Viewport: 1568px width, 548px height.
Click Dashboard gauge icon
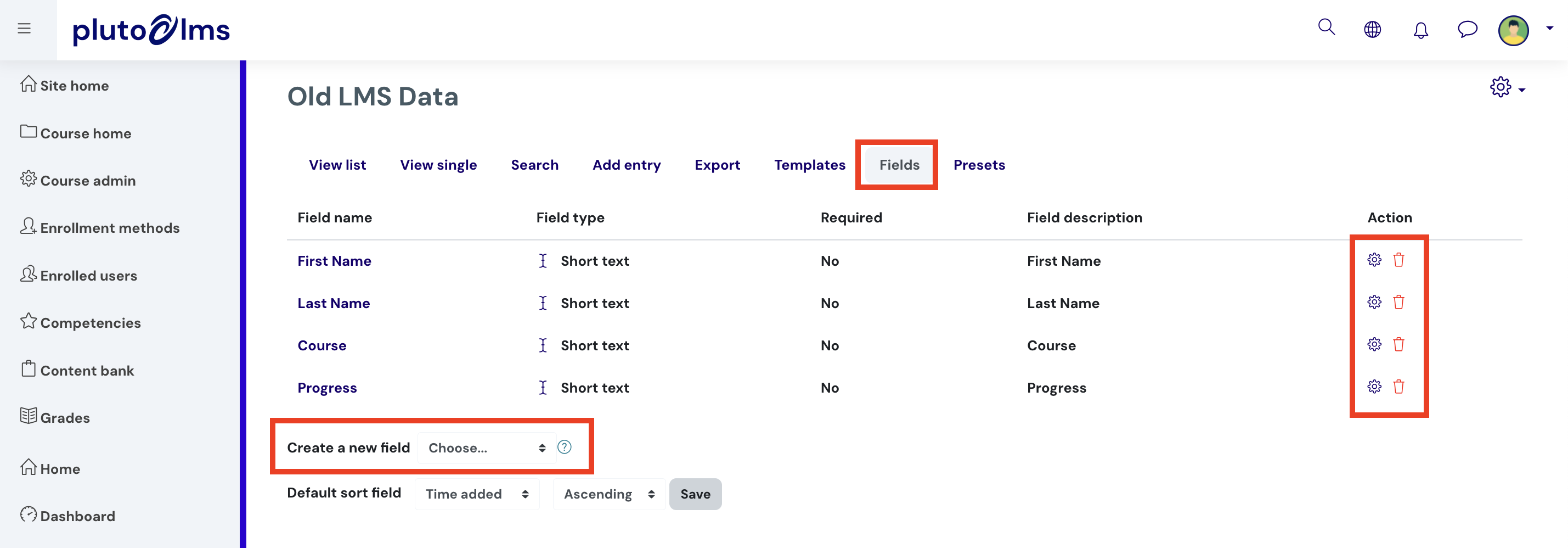coord(28,514)
